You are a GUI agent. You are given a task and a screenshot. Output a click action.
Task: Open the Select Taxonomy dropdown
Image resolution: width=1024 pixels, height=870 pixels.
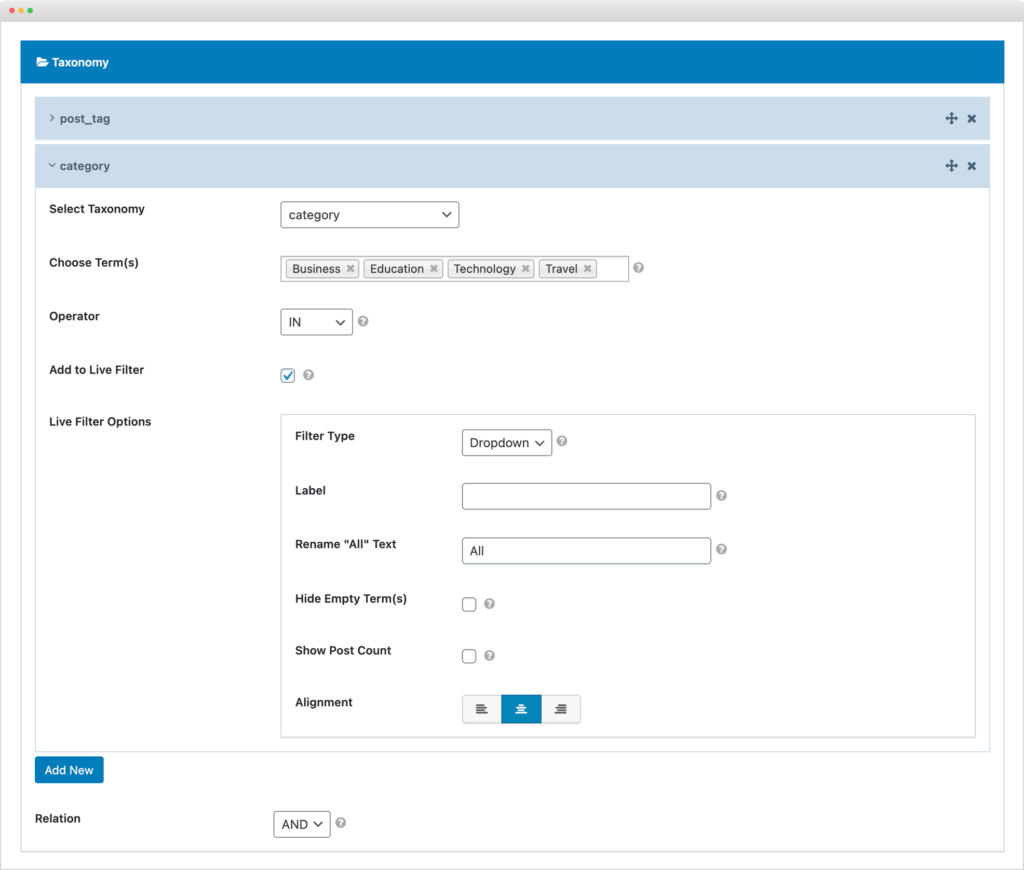pos(370,215)
